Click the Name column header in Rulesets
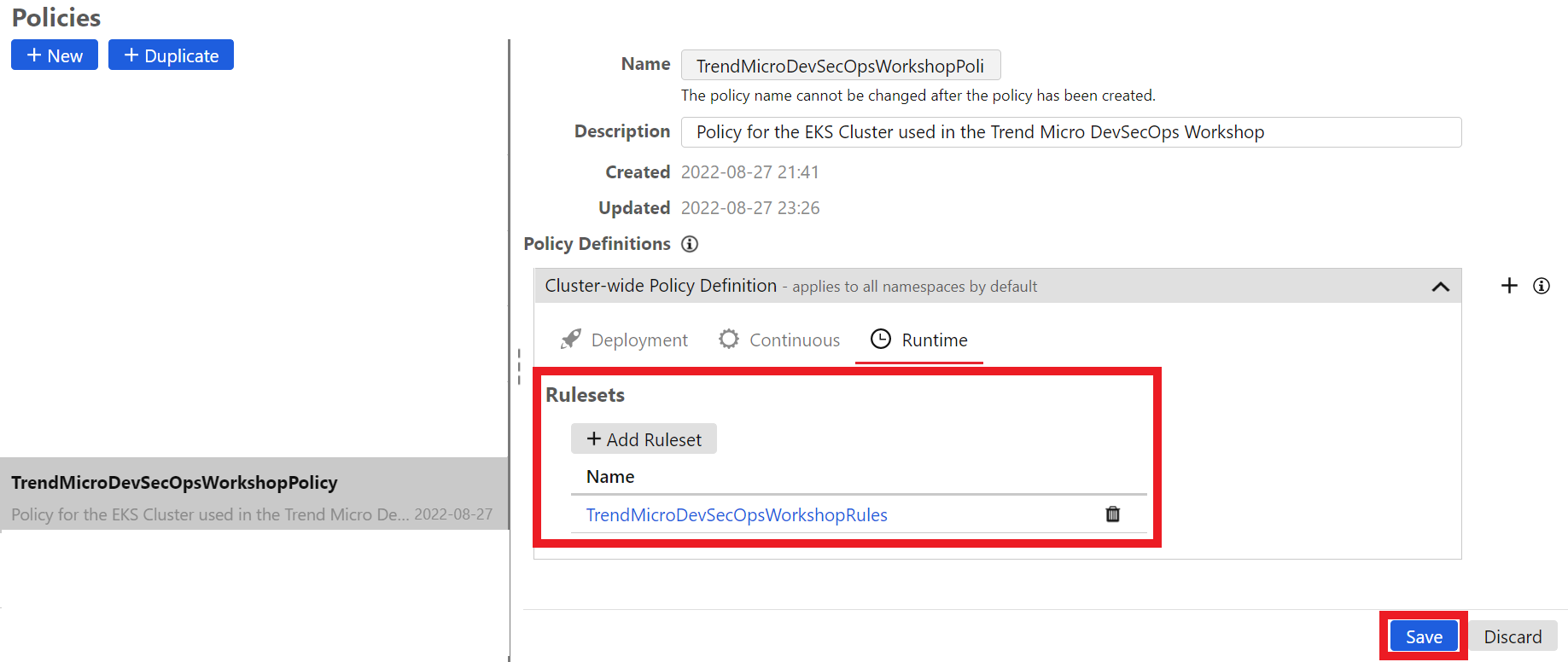This screenshot has width=1568, height=662. pyautogui.click(x=610, y=477)
